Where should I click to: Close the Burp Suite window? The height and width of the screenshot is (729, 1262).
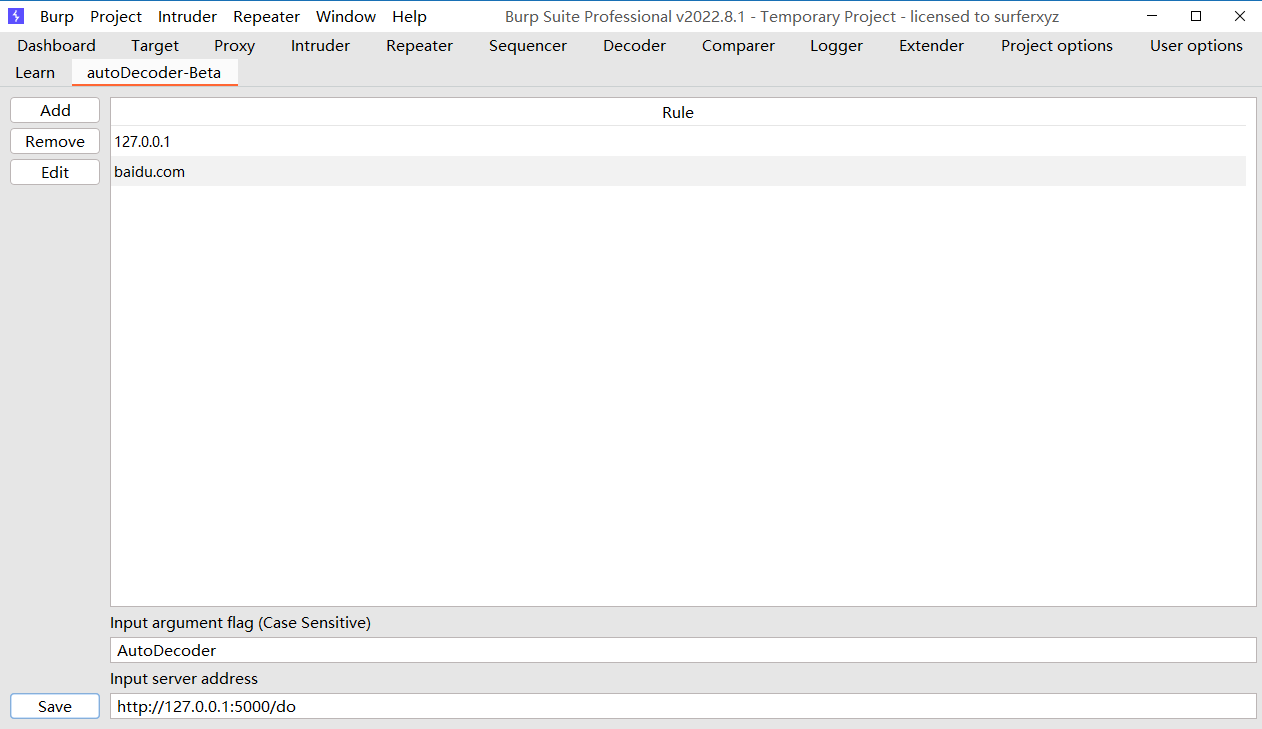click(1240, 16)
